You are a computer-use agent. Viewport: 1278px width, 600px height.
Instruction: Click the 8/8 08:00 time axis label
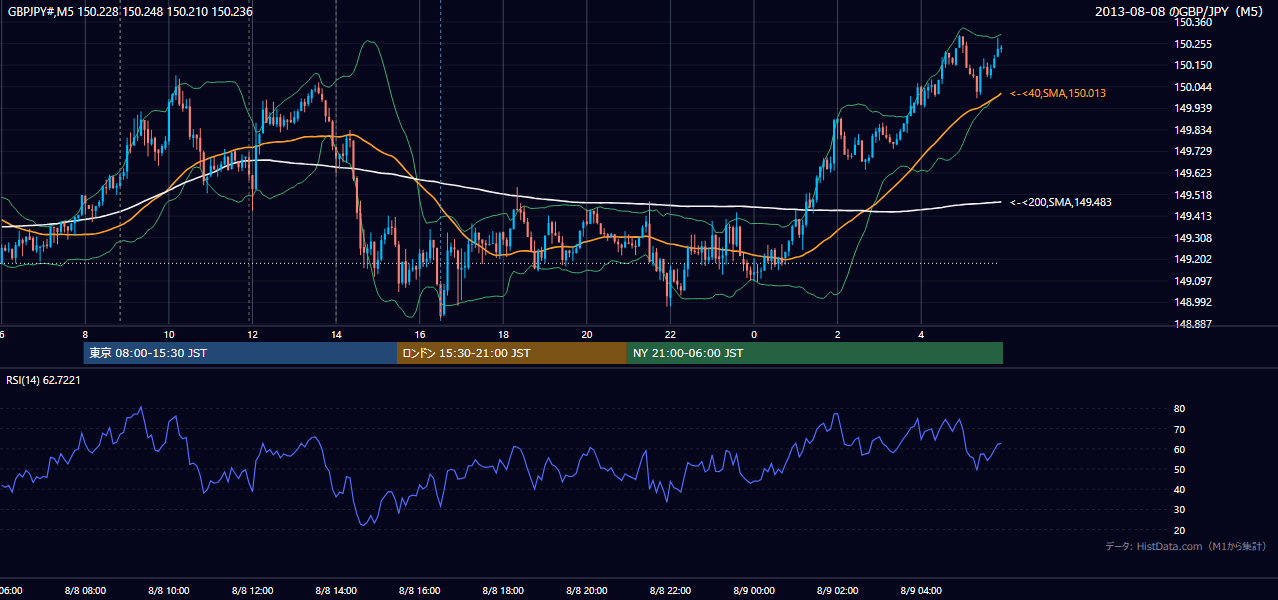point(85,590)
